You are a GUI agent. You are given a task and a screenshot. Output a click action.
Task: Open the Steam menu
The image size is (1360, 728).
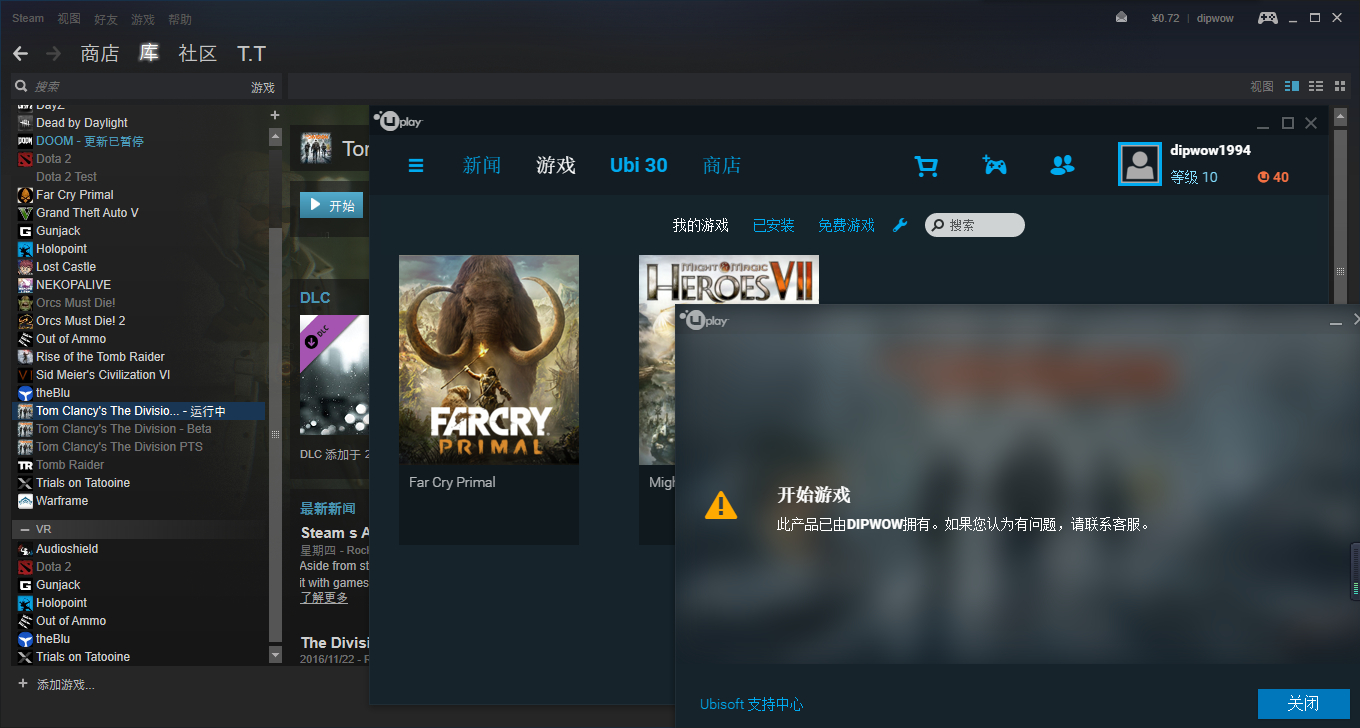point(28,18)
